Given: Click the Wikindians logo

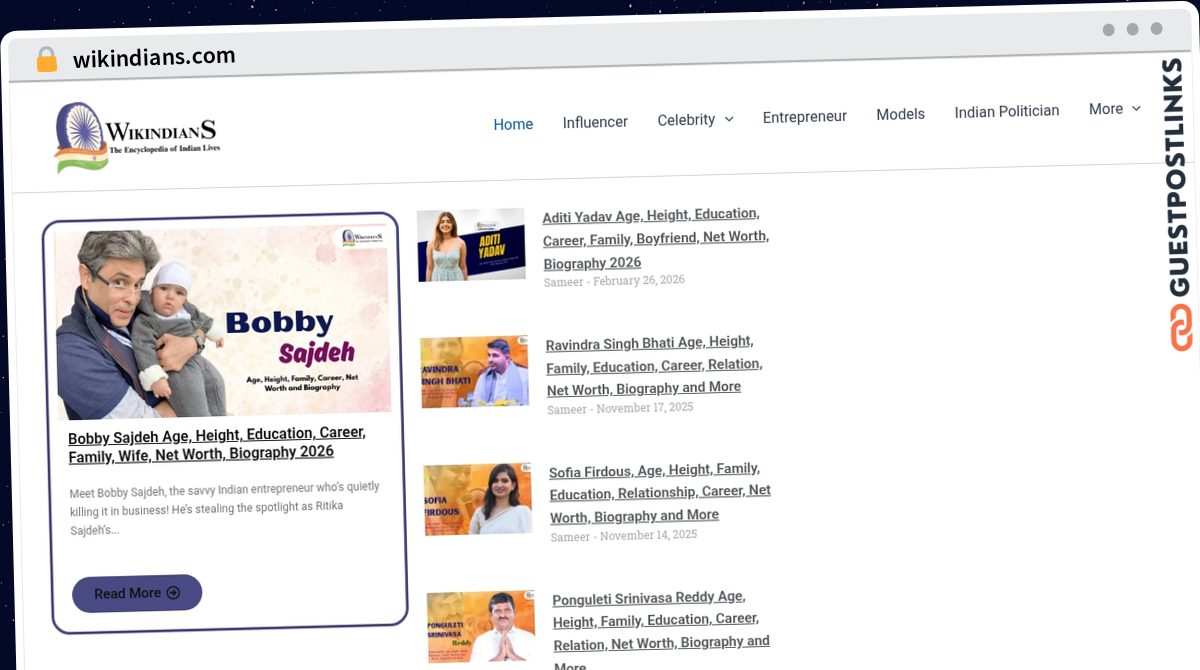Looking at the screenshot, I should point(137,136).
